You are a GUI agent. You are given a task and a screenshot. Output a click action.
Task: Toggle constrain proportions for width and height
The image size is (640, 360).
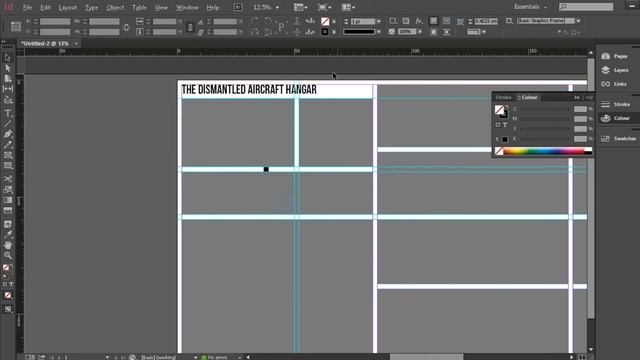pyautogui.click(x=126, y=27)
